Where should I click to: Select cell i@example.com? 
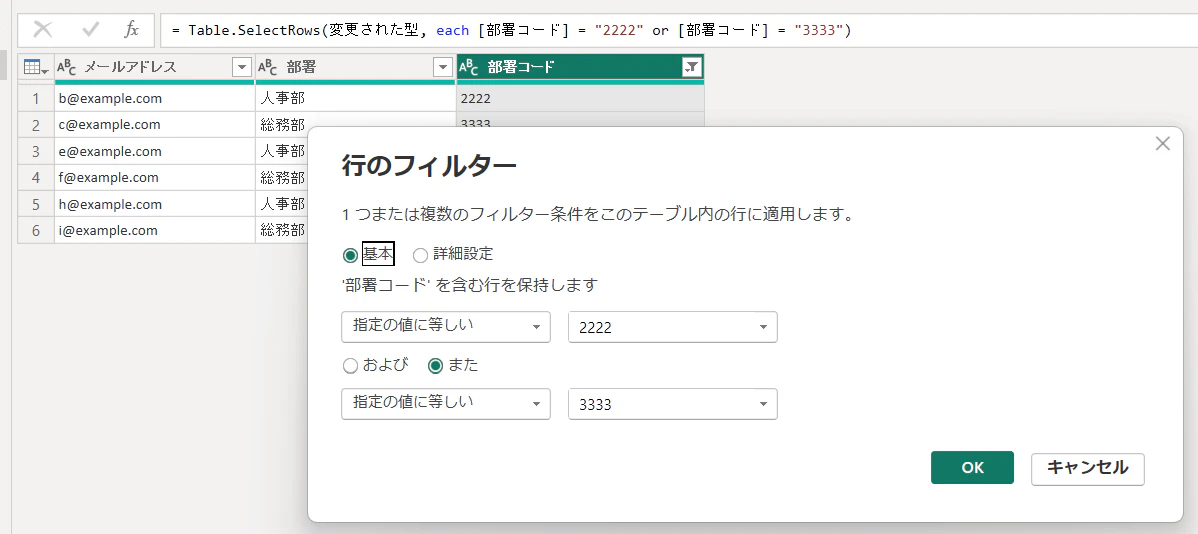(154, 230)
